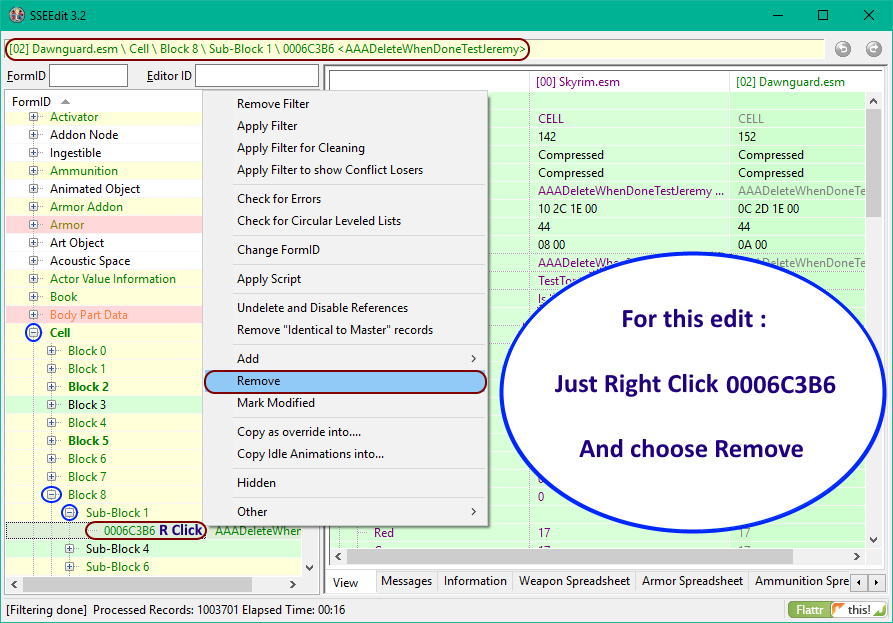Open the Armor Spreadsheet tab
The height and width of the screenshot is (623, 893).
(x=692, y=581)
